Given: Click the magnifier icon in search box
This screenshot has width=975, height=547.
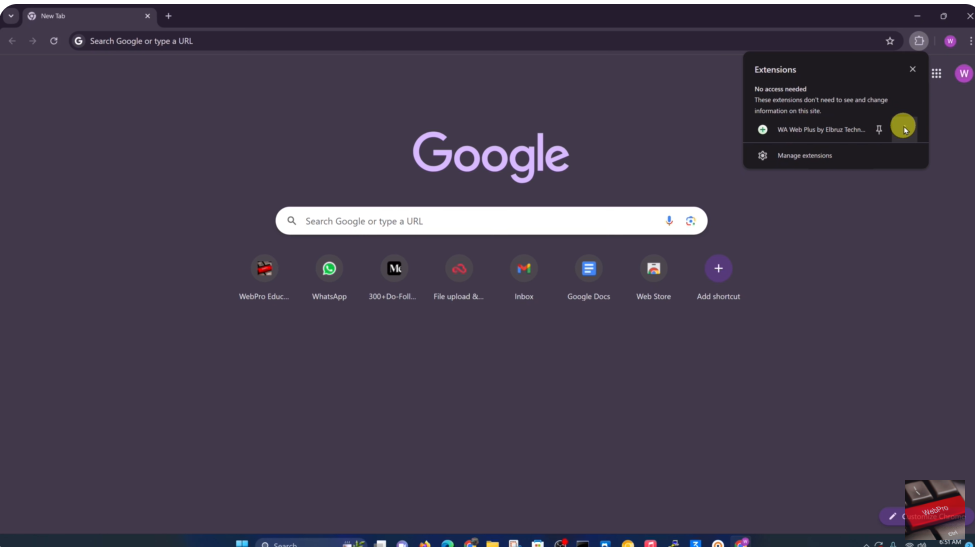Looking at the screenshot, I should [x=291, y=221].
